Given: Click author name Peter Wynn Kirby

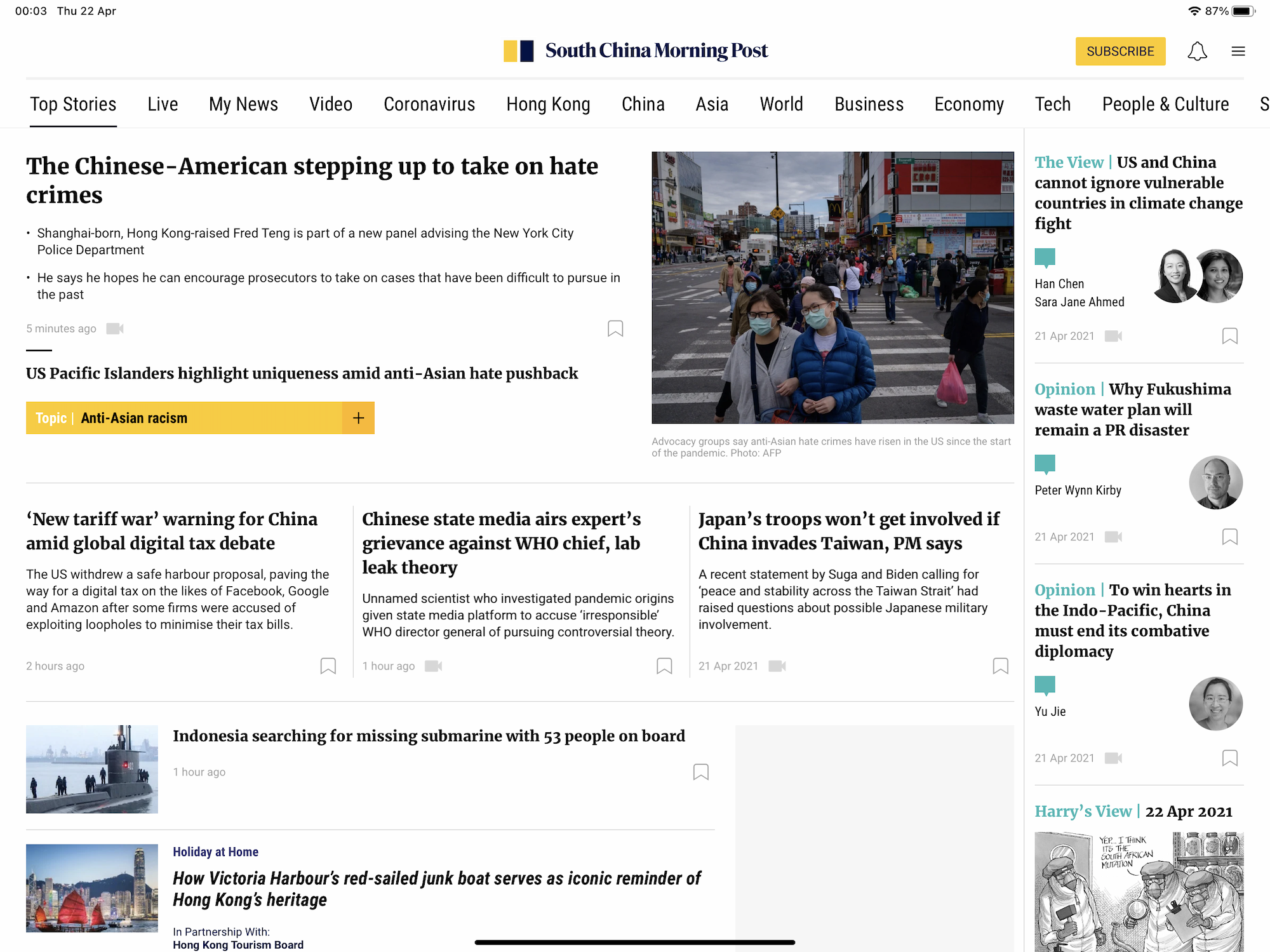Looking at the screenshot, I should pyautogui.click(x=1078, y=490).
